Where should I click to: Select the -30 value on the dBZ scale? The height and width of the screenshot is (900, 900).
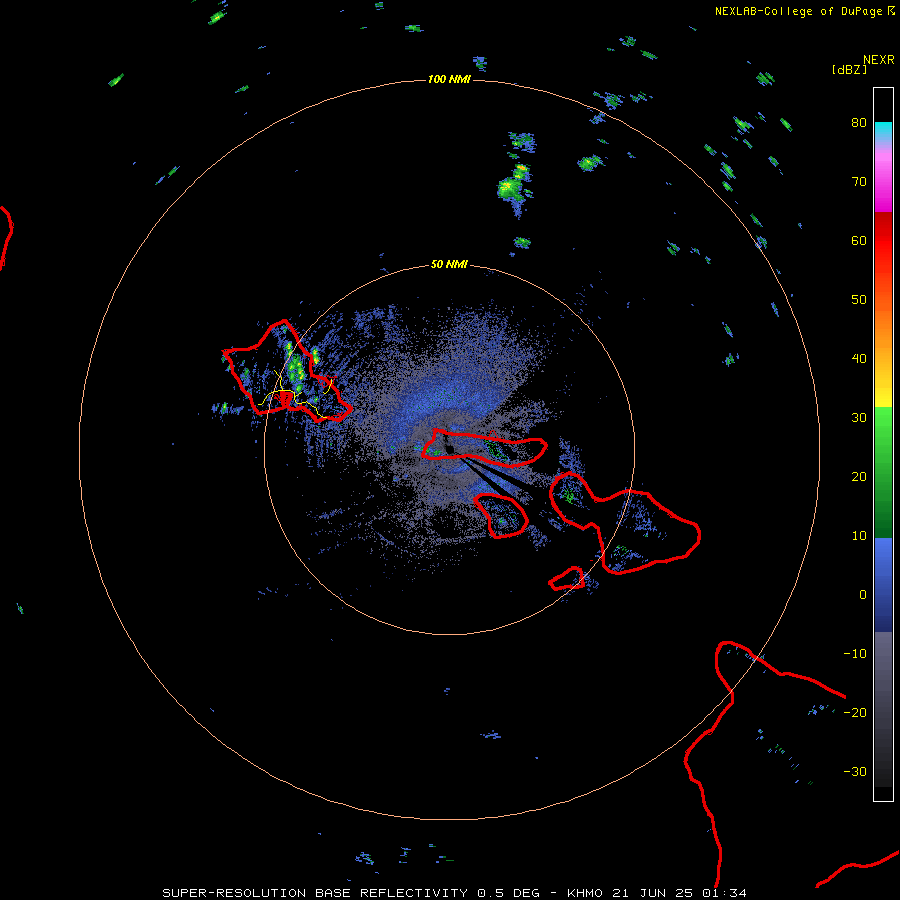click(855, 772)
